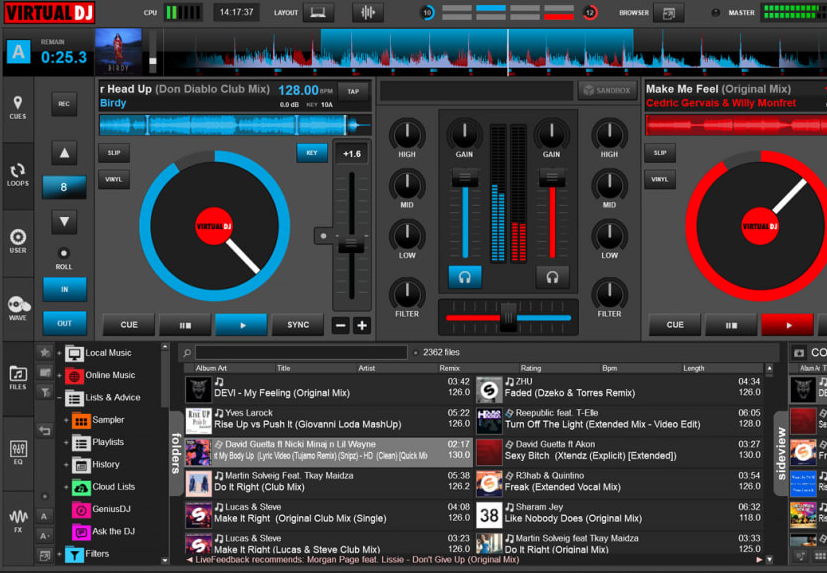Image resolution: width=827 pixels, height=573 pixels.
Task: Expand the Local Music folder
Action: 59,353
